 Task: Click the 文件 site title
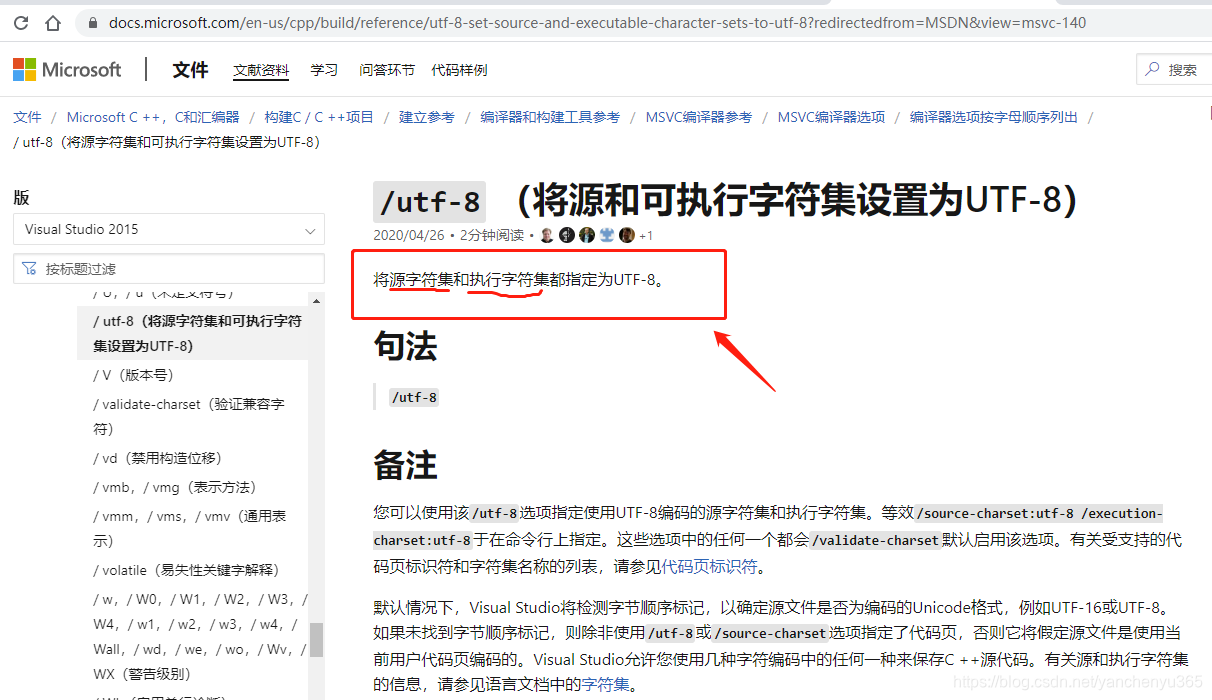coord(190,69)
